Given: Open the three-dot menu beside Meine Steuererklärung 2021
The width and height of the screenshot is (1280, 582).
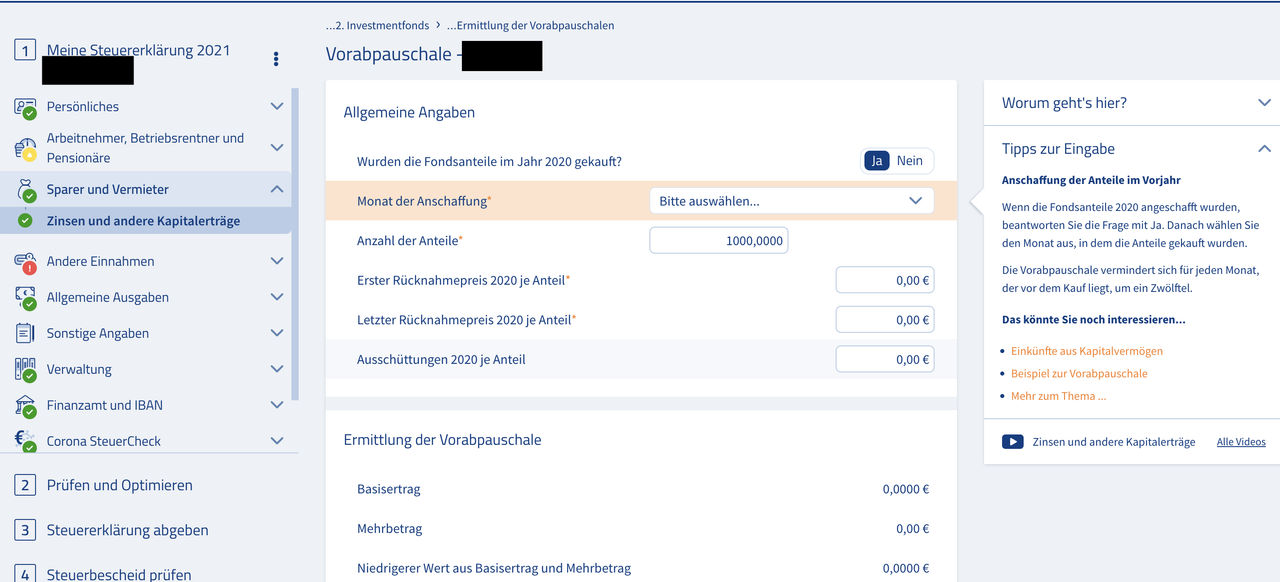Looking at the screenshot, I should pos(276,59).
